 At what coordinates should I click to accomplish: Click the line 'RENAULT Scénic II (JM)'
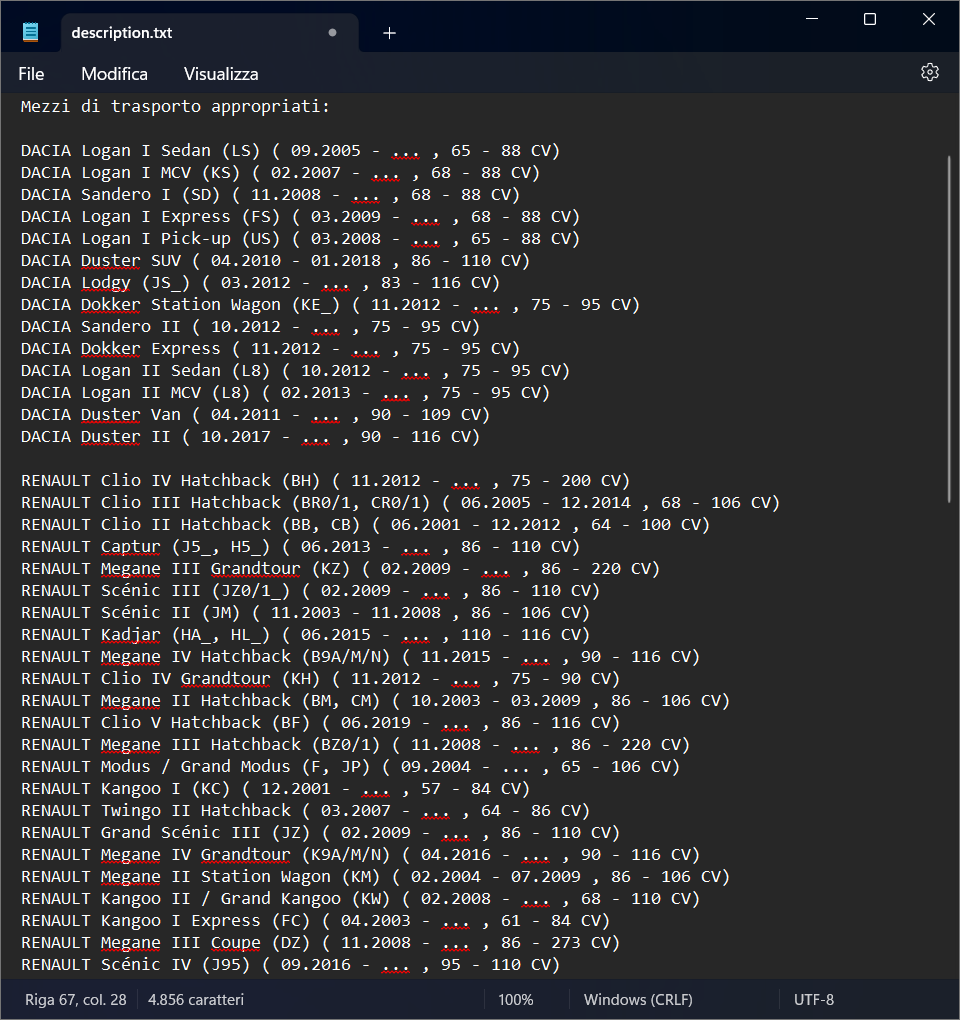coord(306,613)
